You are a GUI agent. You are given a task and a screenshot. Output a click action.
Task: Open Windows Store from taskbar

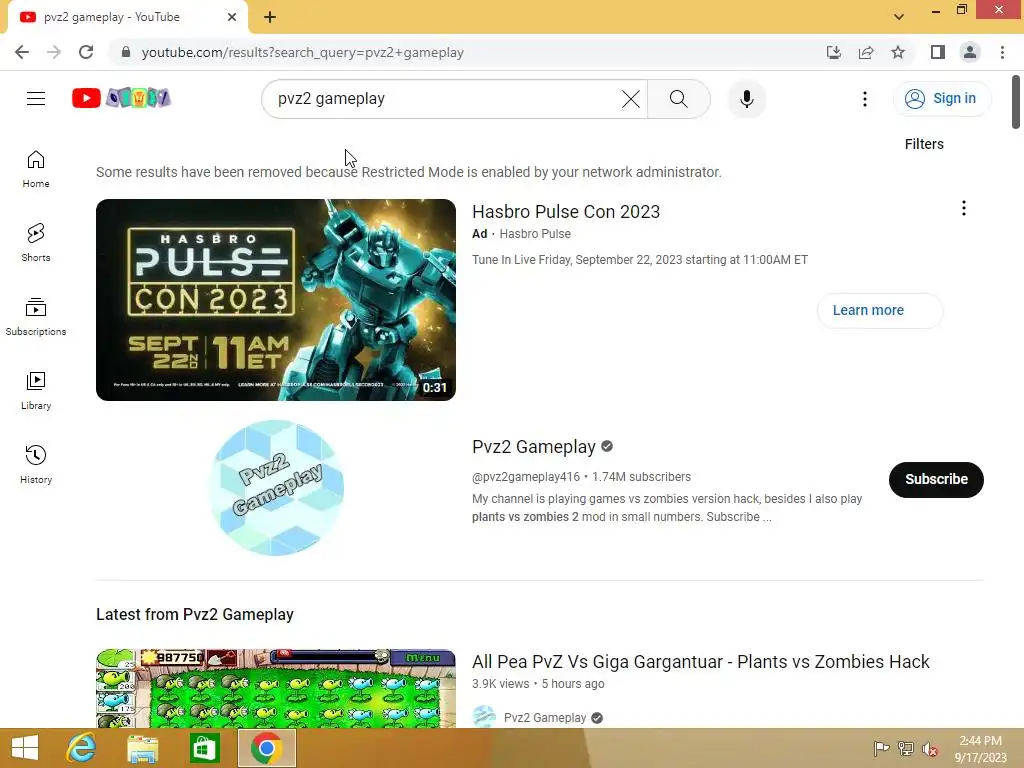pos(204,748)
